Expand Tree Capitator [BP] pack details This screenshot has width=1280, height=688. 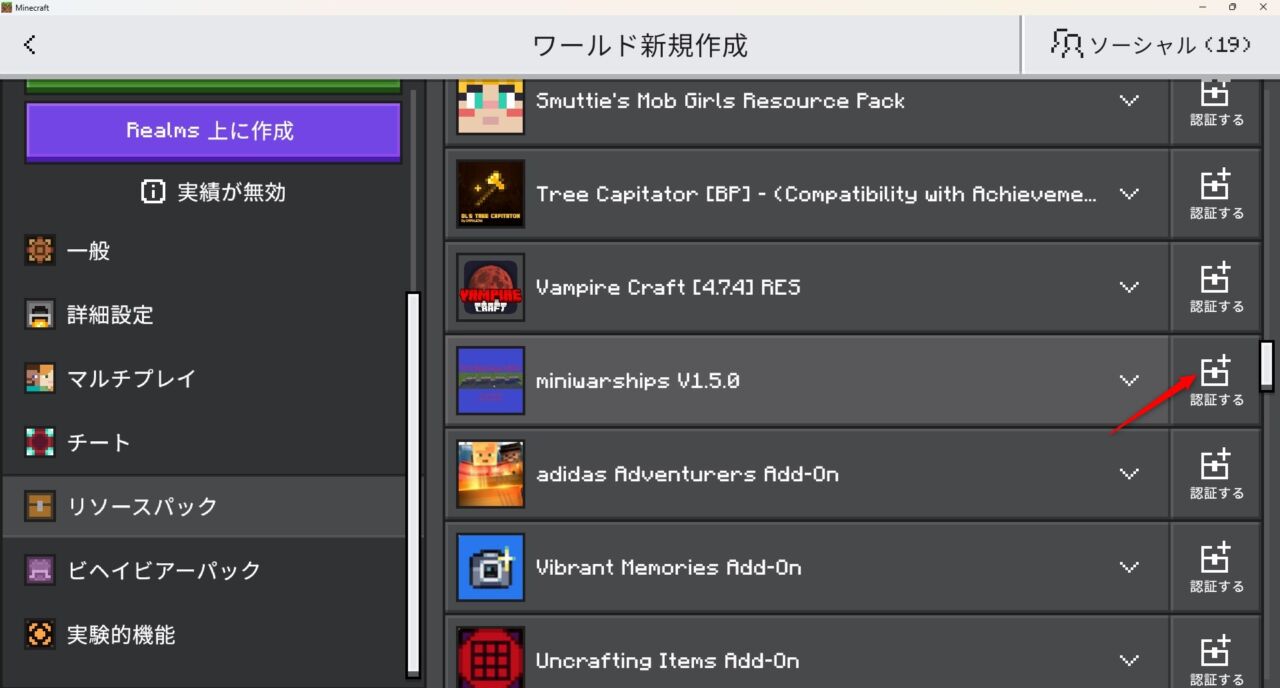click(1130, 194)
